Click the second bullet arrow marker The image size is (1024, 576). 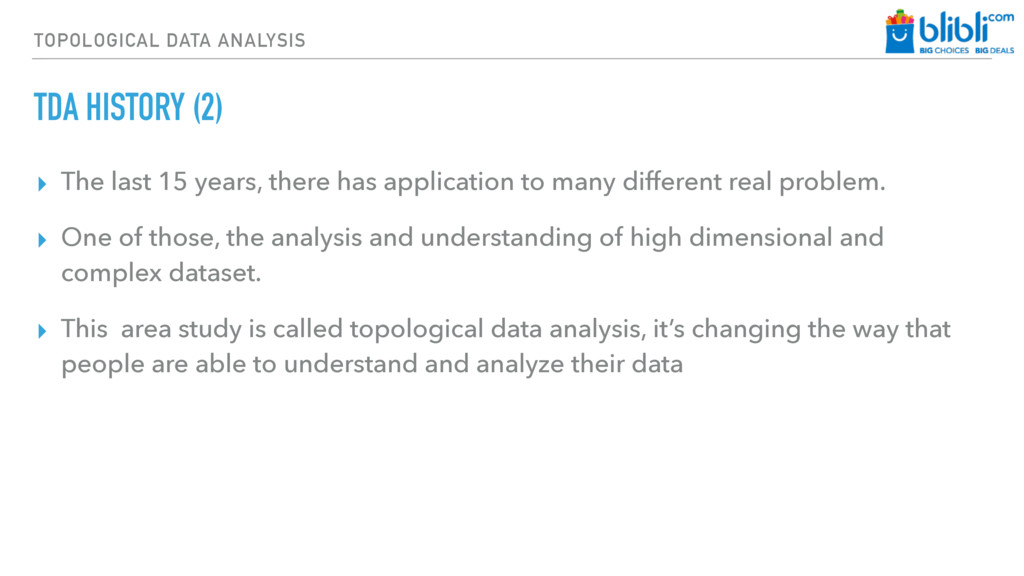tap(42, 240)
